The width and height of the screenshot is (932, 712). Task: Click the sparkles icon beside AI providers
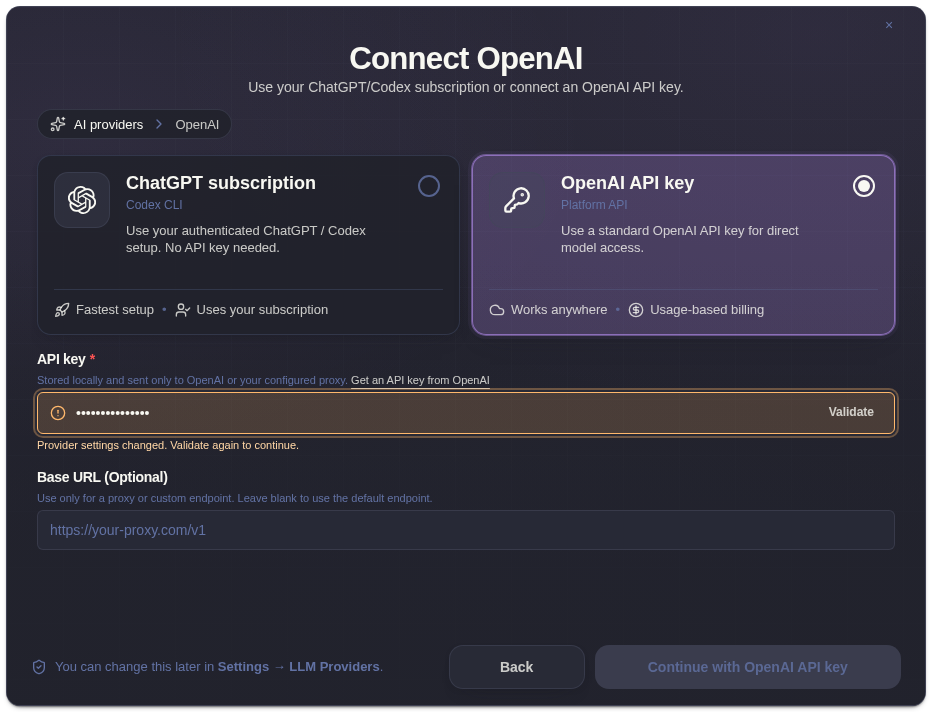58,124
